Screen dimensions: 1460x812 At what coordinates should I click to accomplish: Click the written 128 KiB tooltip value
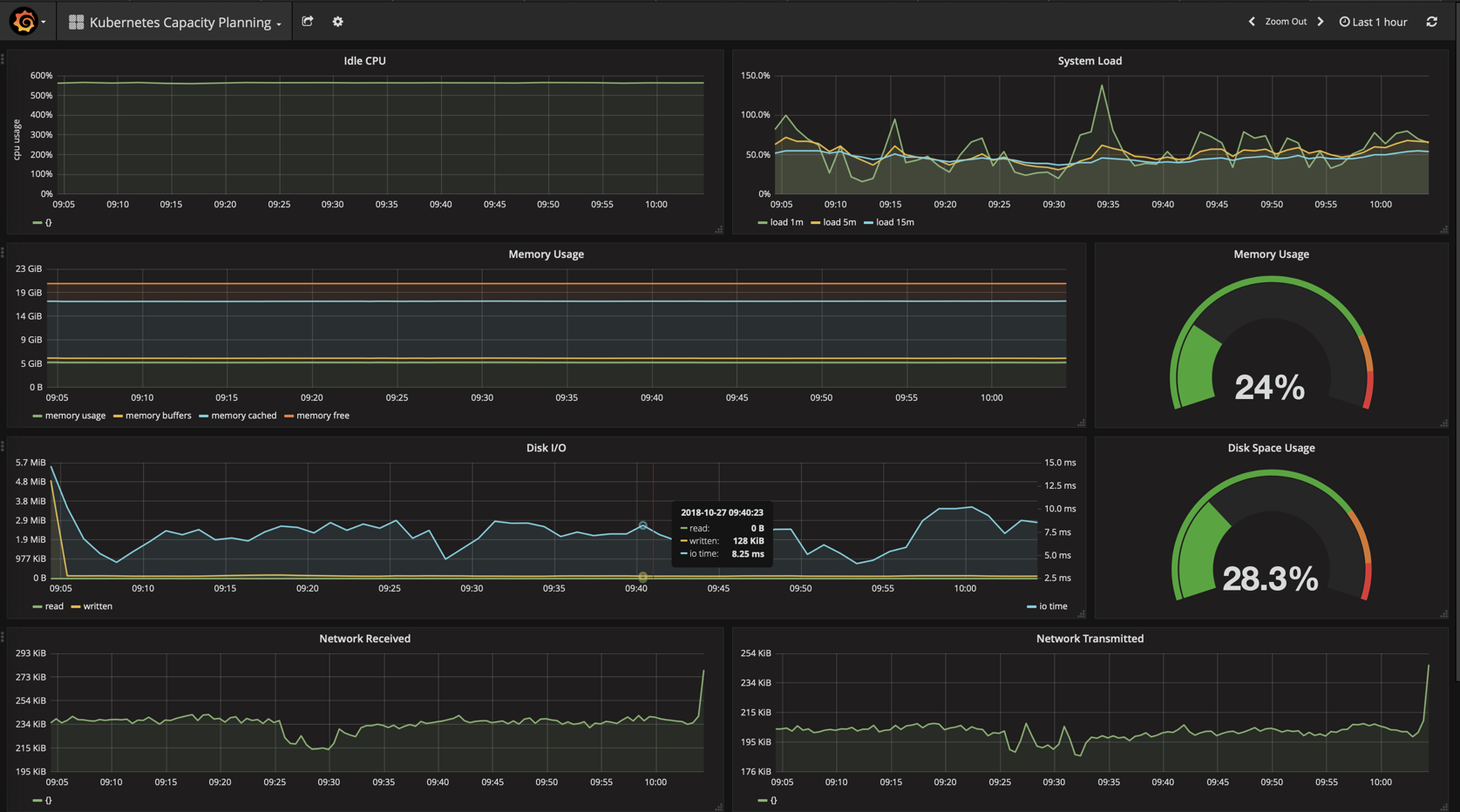tap(748, 541)
